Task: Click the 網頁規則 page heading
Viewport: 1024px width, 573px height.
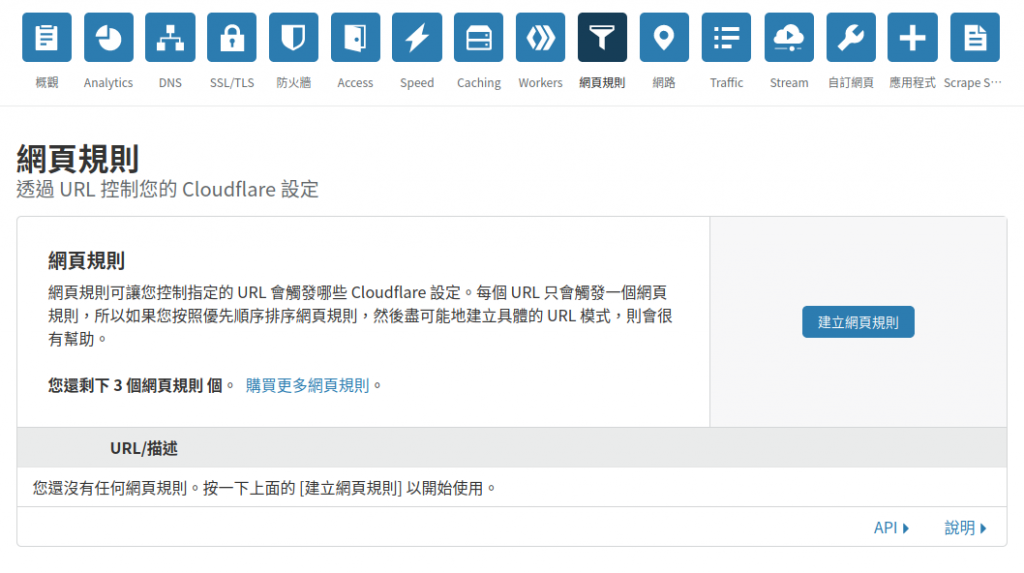Action: tap(78, 159)
